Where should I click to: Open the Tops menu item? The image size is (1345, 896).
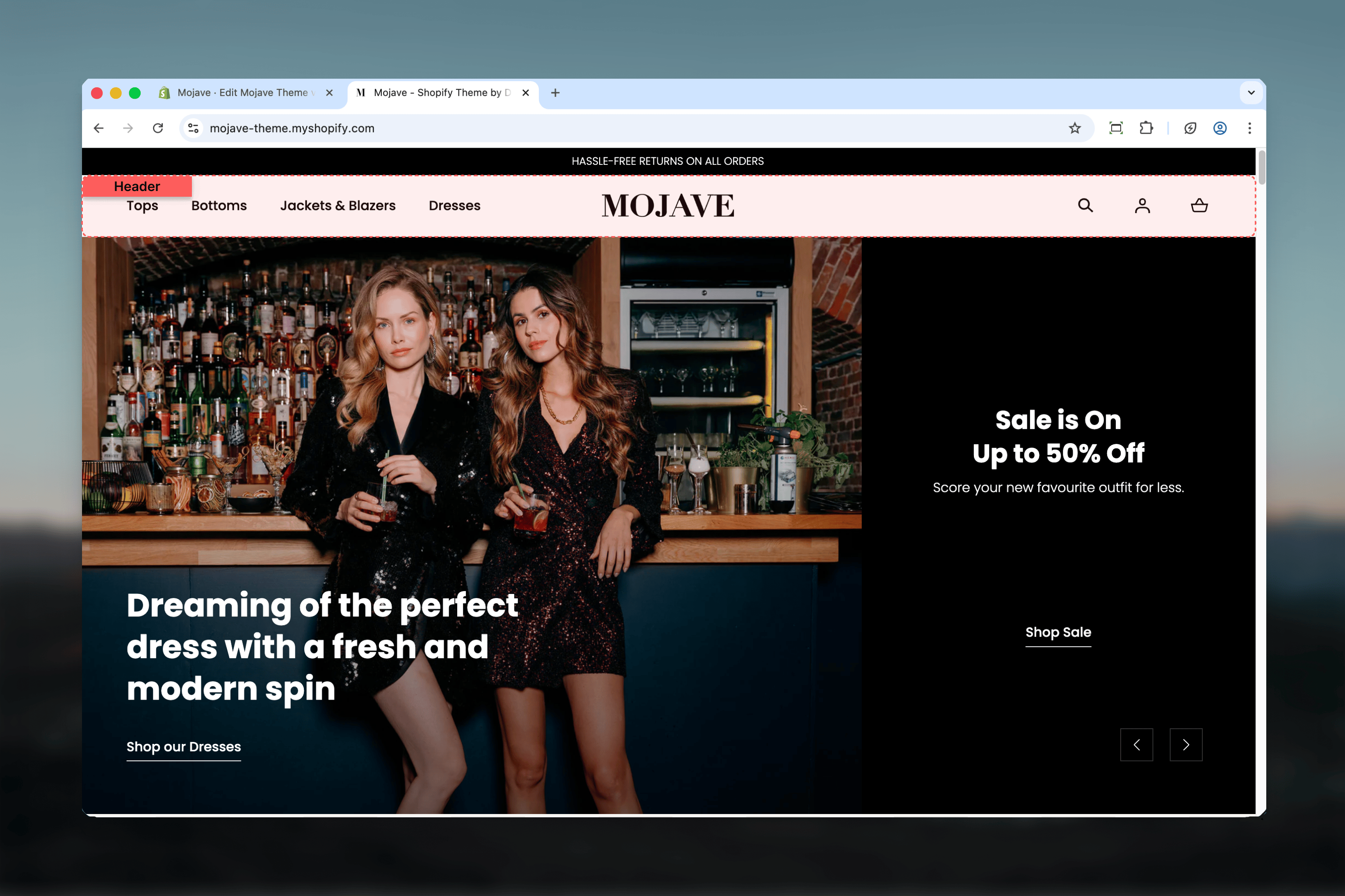[142, 206]
